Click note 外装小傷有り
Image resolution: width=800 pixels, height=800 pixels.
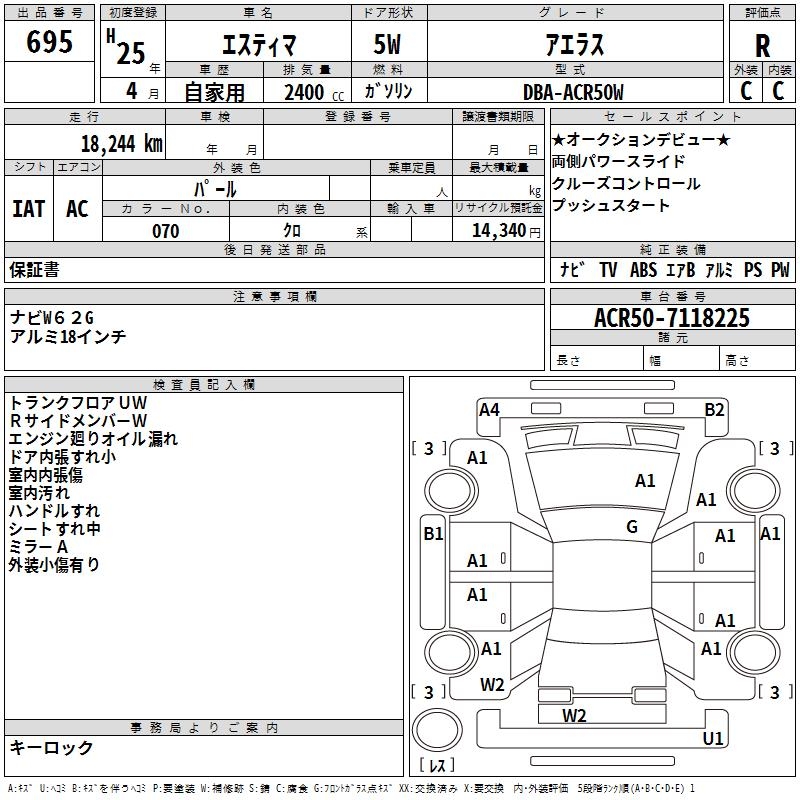(x=54, y=565)
